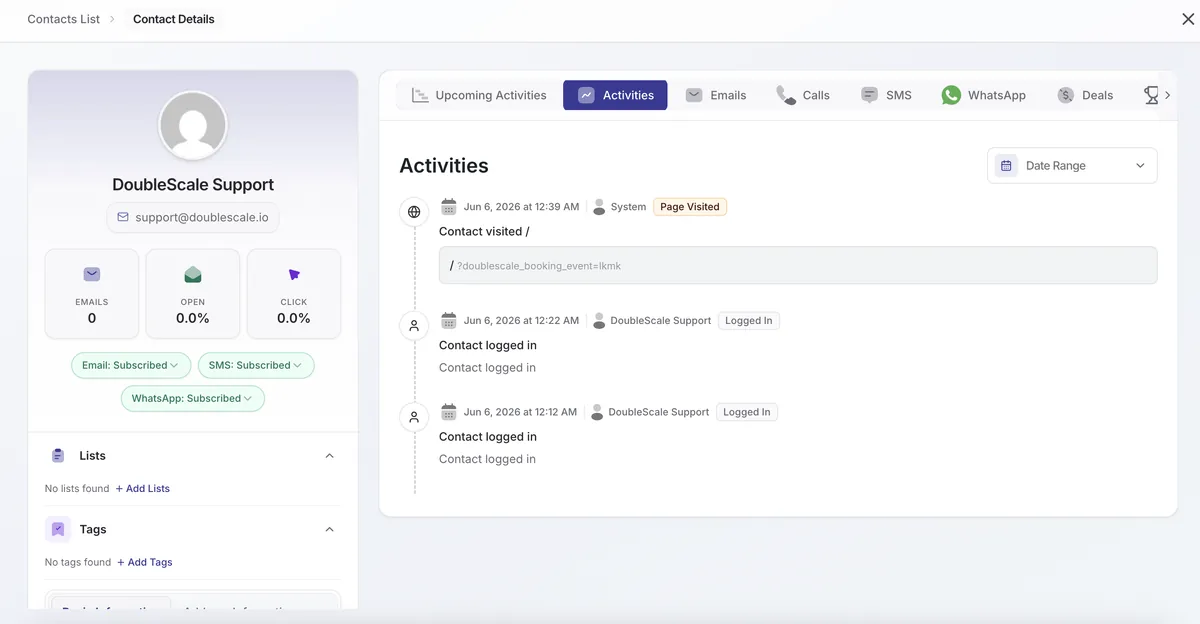Click the Emails tab envelope icon

(694, 95)
